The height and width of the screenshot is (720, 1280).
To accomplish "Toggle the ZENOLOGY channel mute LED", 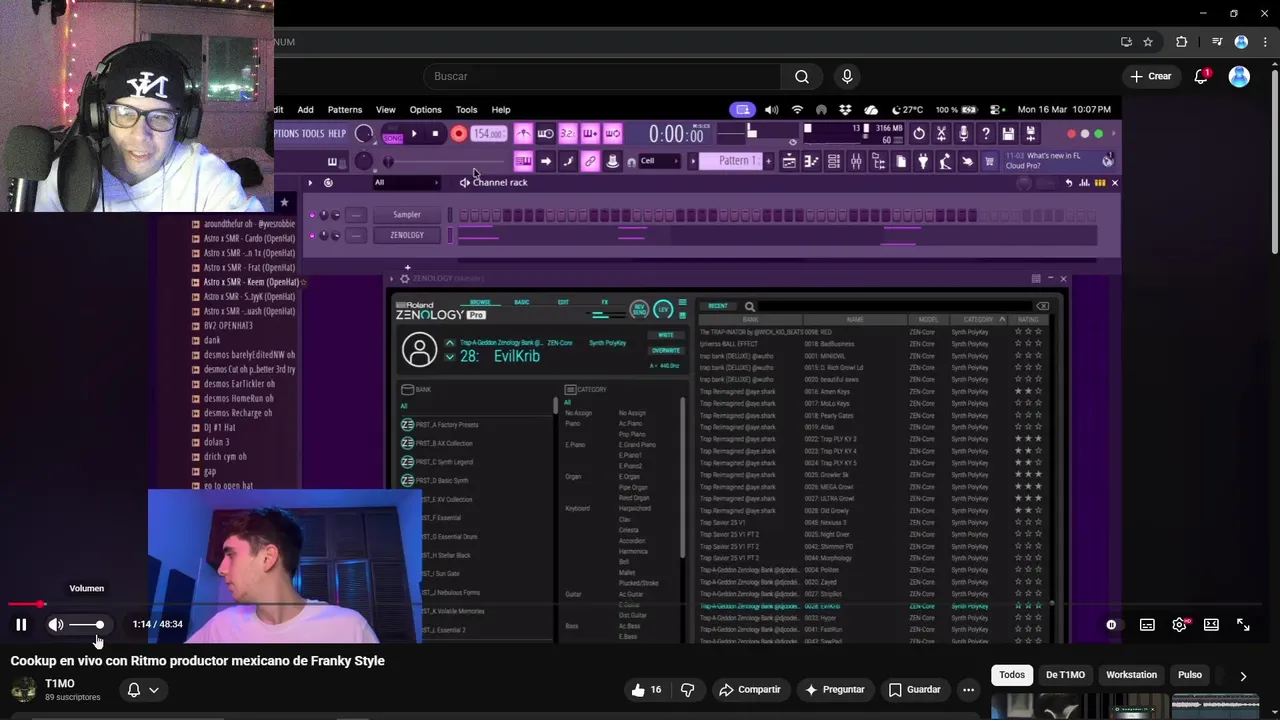I will coord(312,236).
